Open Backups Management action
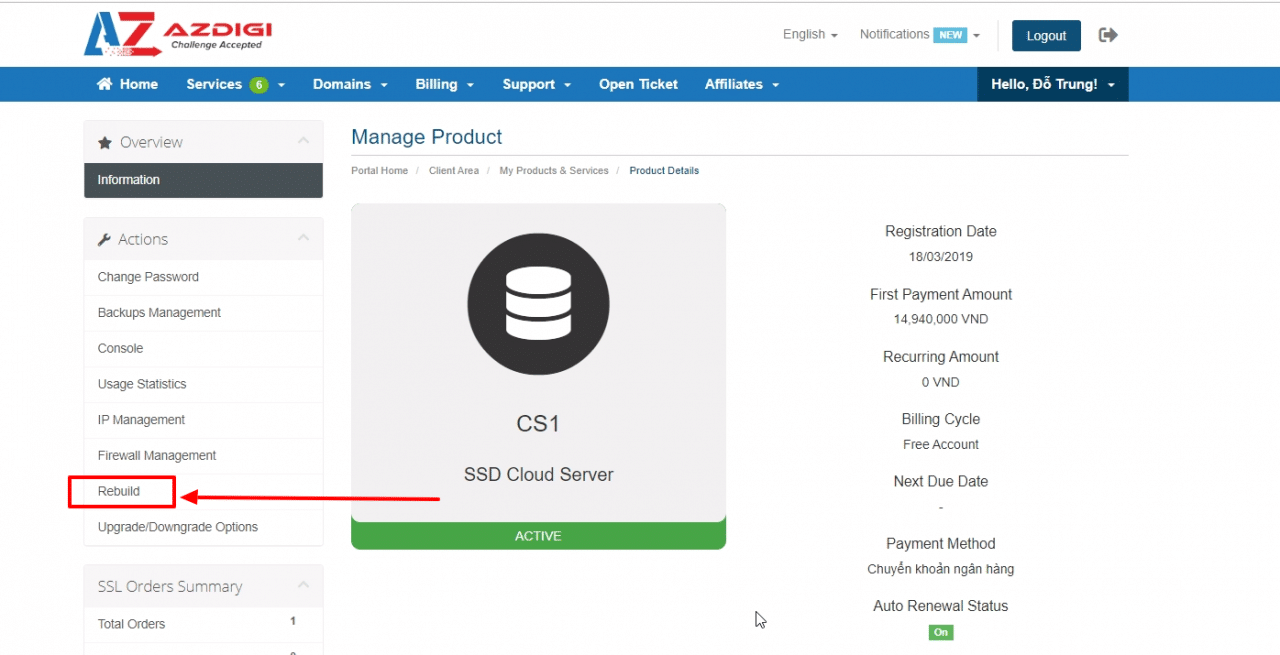1280x655 pixels. pyautogui.click(x=159, y=313)
